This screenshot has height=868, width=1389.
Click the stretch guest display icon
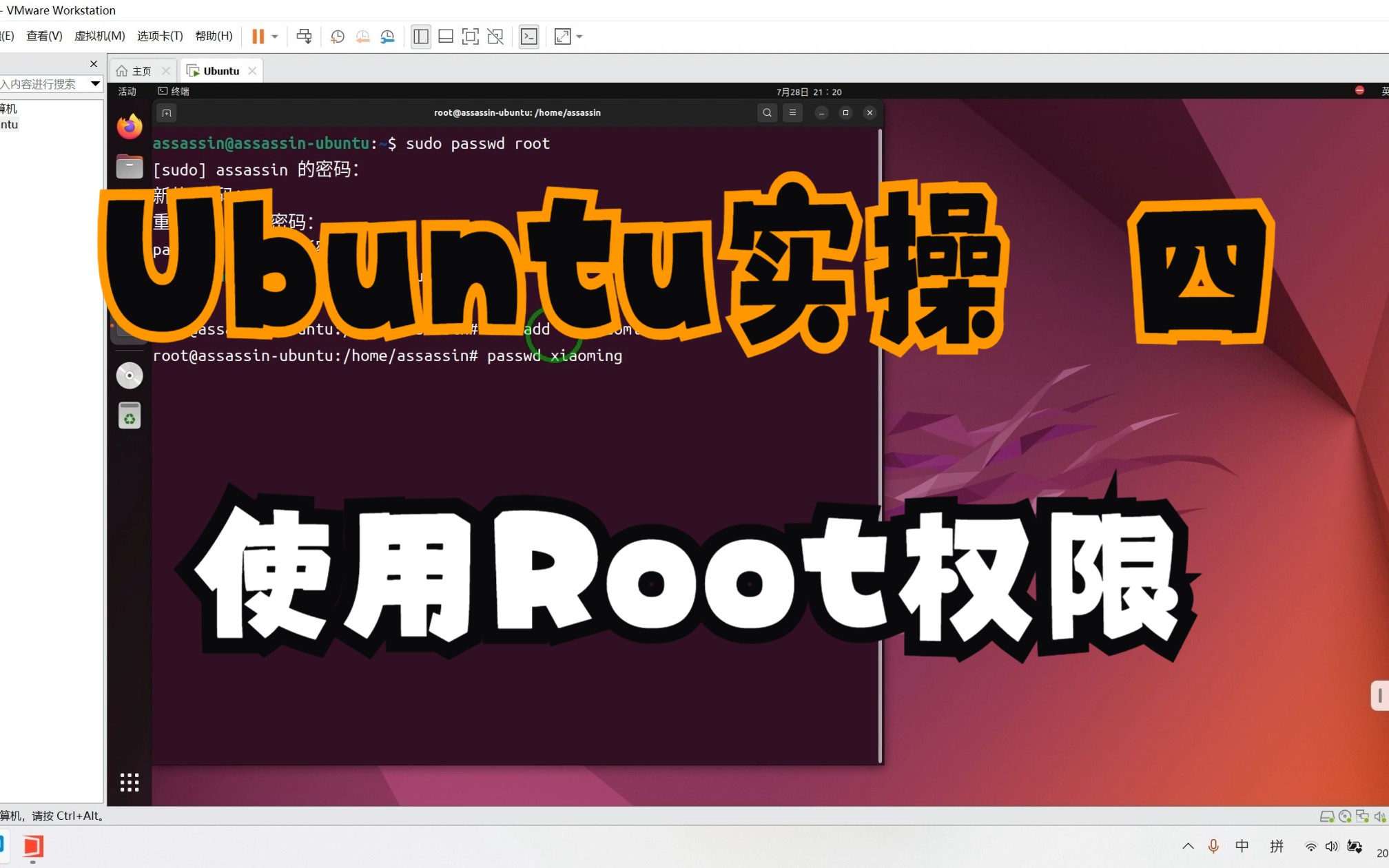563,37
